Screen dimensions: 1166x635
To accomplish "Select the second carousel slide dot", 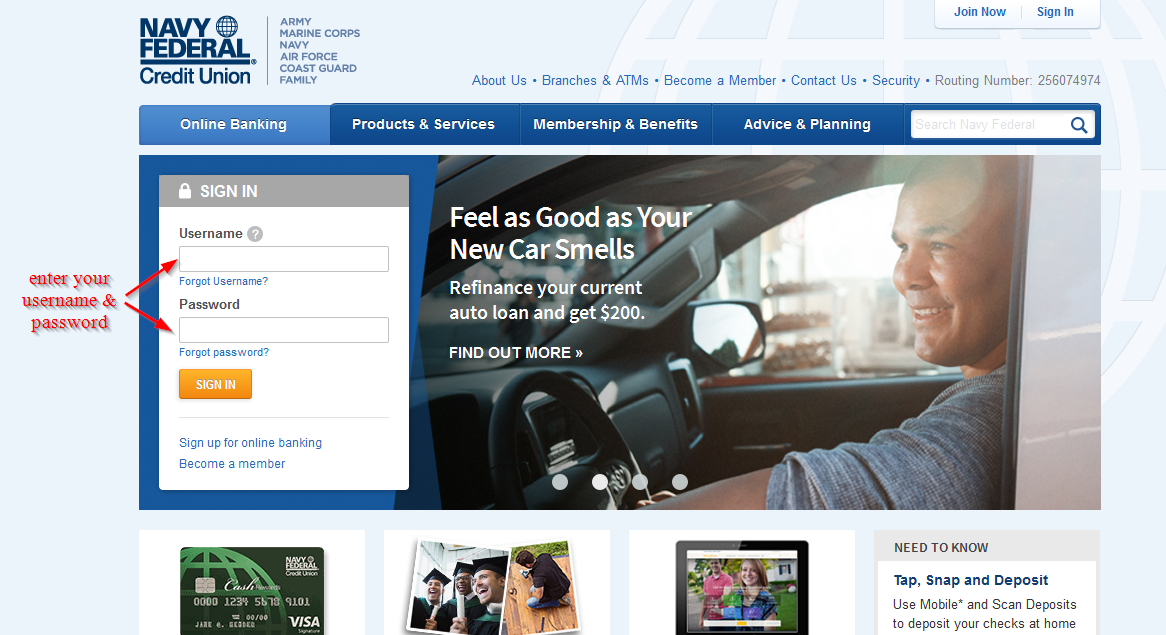I will point(599,482).
